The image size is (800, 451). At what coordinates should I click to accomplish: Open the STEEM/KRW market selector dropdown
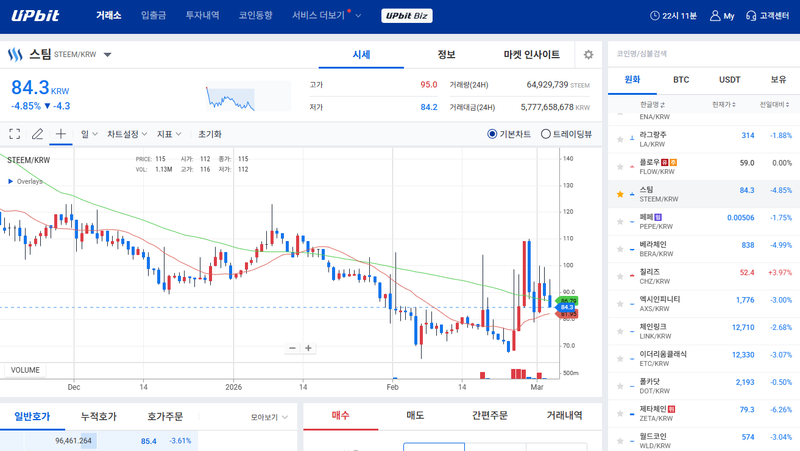coord(108,55)
